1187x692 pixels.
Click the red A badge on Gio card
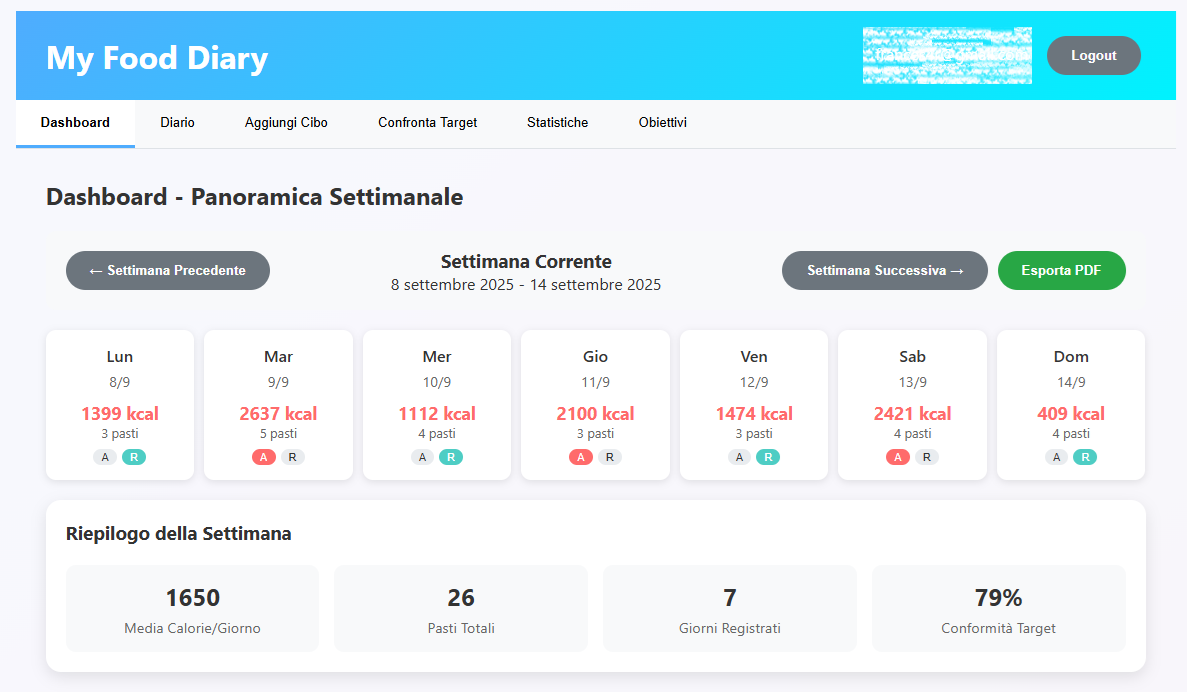[x=581, y=457]
